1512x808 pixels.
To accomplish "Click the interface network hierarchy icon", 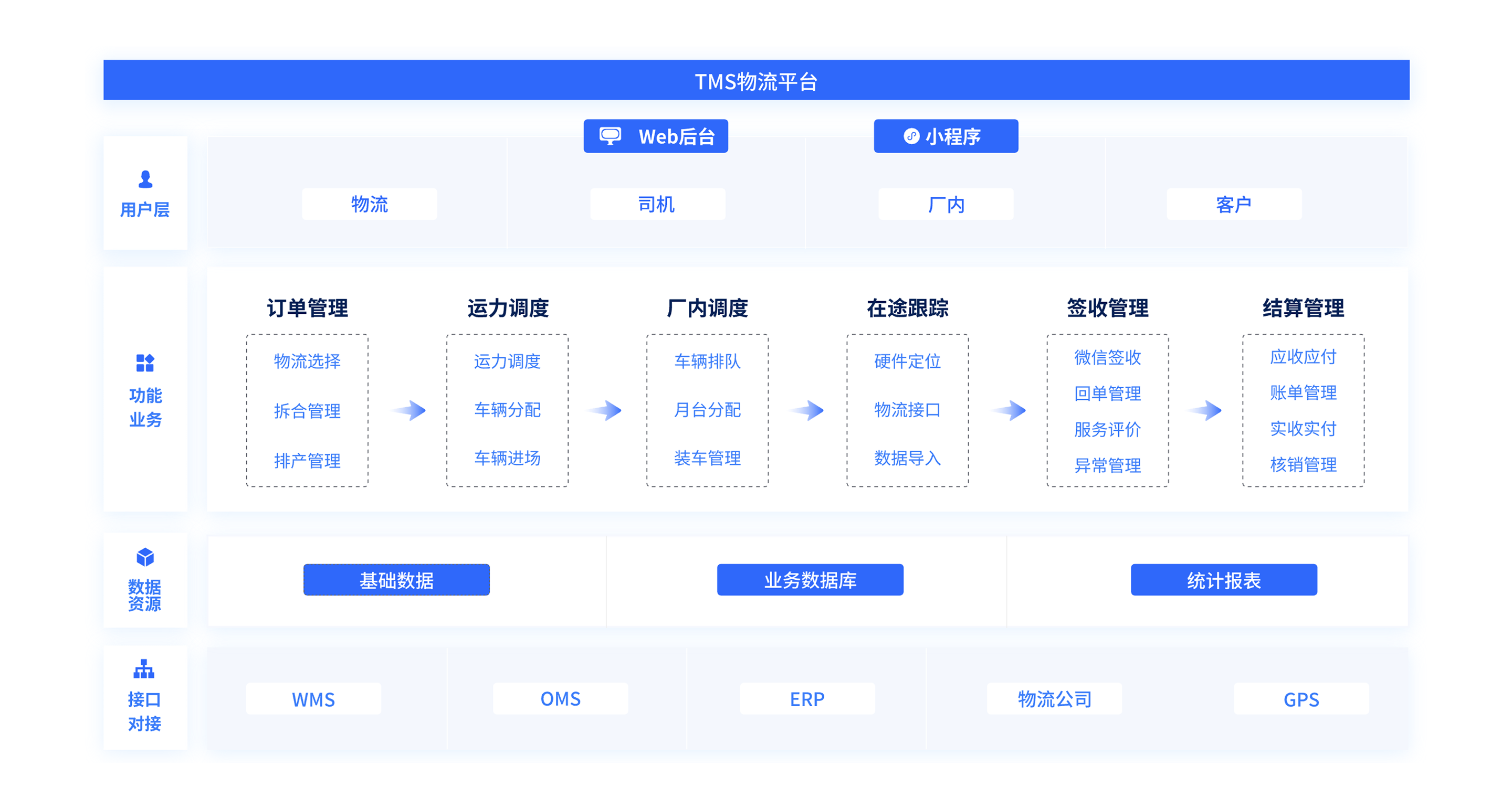I will click(x=144, y=669).
